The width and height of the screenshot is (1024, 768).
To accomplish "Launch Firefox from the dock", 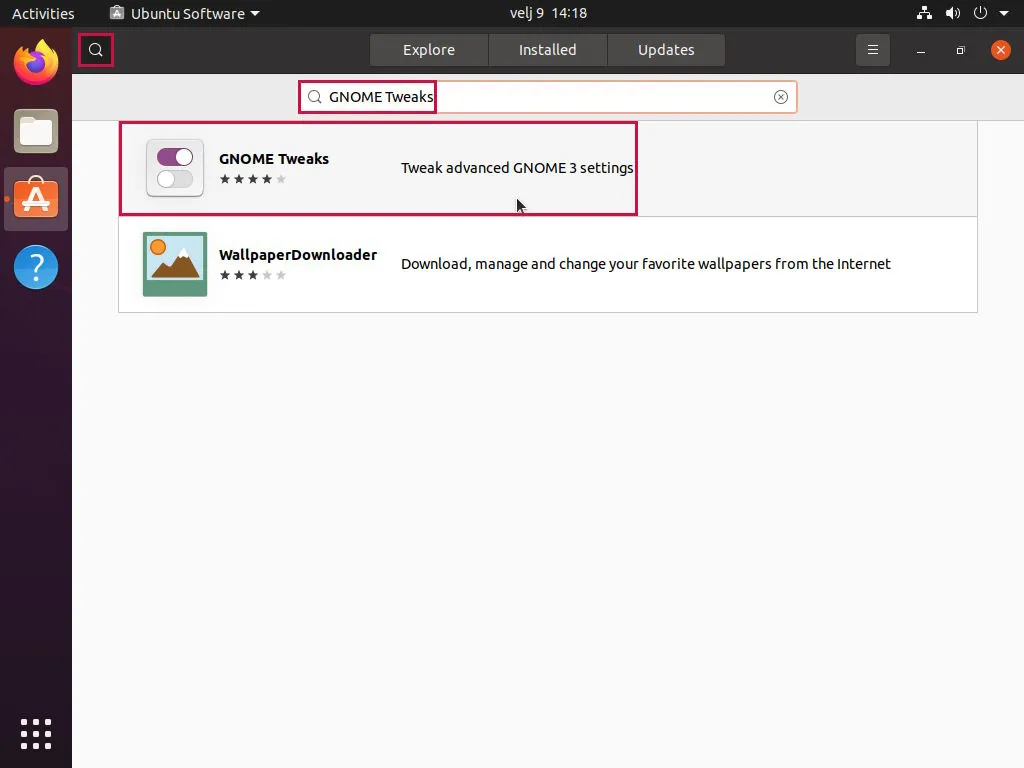I will [x=36, y=62].
